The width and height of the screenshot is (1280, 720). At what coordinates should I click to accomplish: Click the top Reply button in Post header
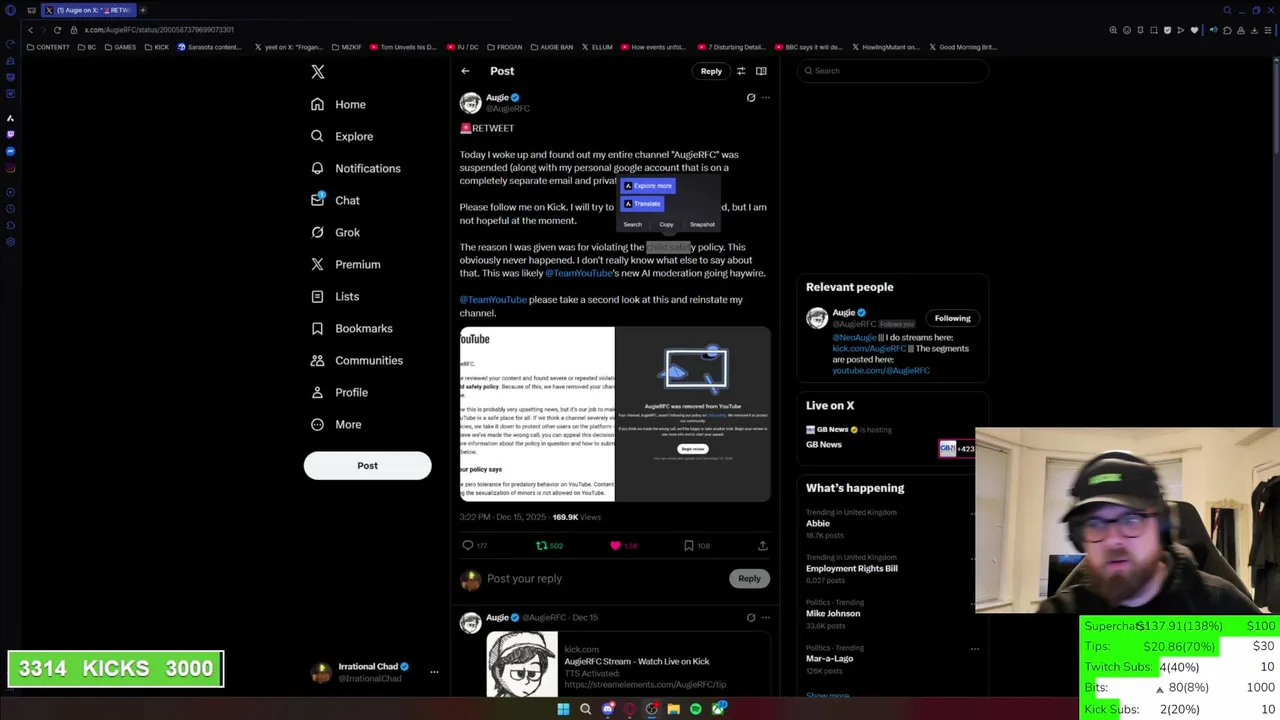711,71
